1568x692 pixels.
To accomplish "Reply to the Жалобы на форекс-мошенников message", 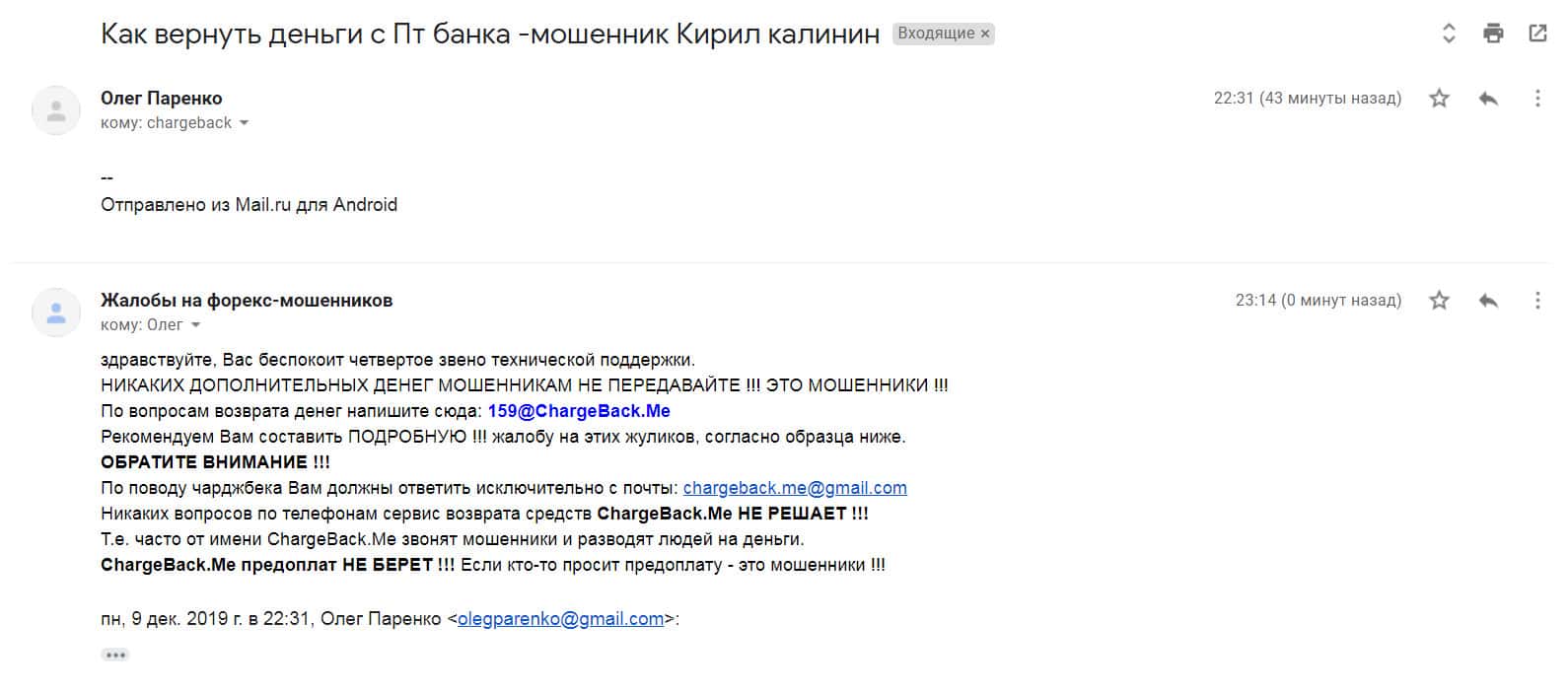I will point(1489,301).
